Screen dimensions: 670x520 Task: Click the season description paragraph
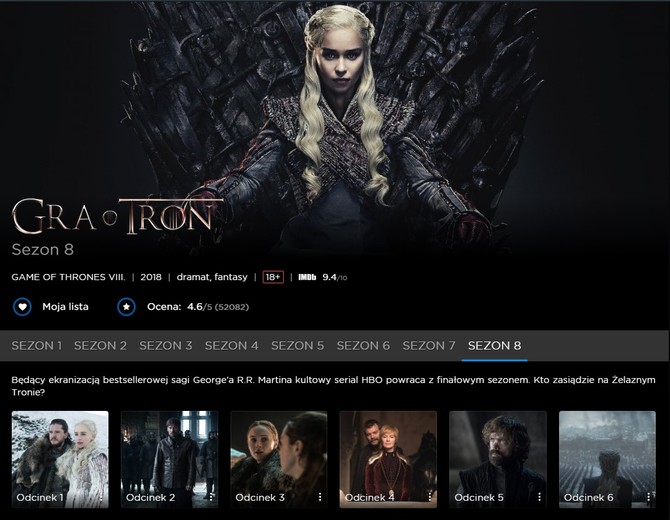(333, 386)
